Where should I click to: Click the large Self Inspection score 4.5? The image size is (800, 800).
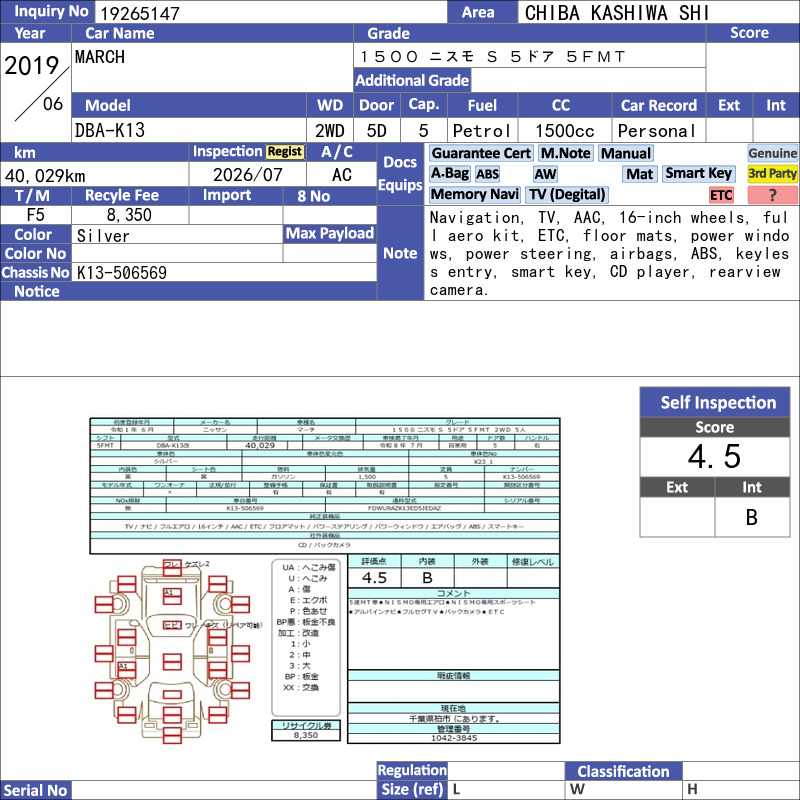(714, 456)
